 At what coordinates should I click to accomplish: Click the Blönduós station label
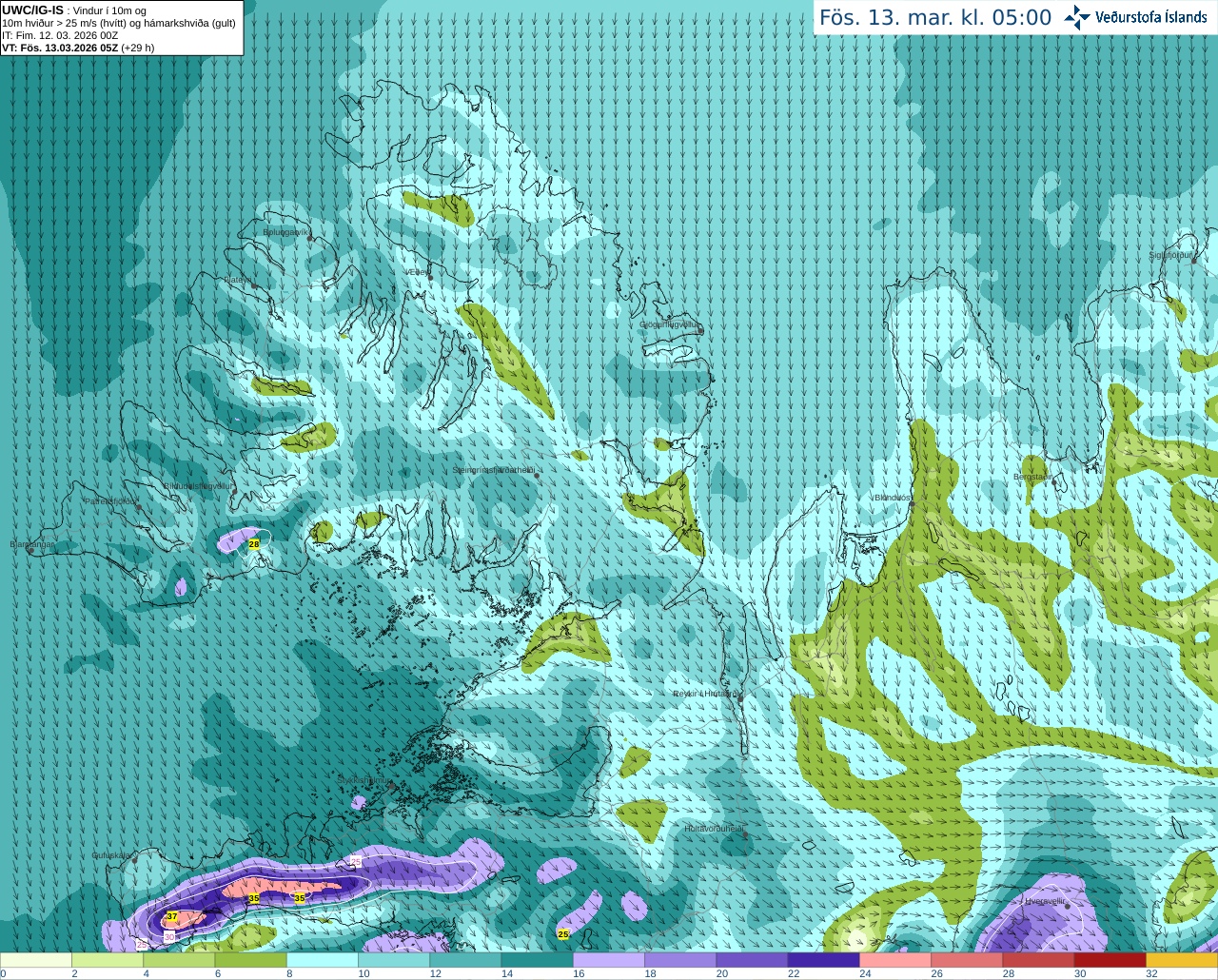[x=893, y=498]
